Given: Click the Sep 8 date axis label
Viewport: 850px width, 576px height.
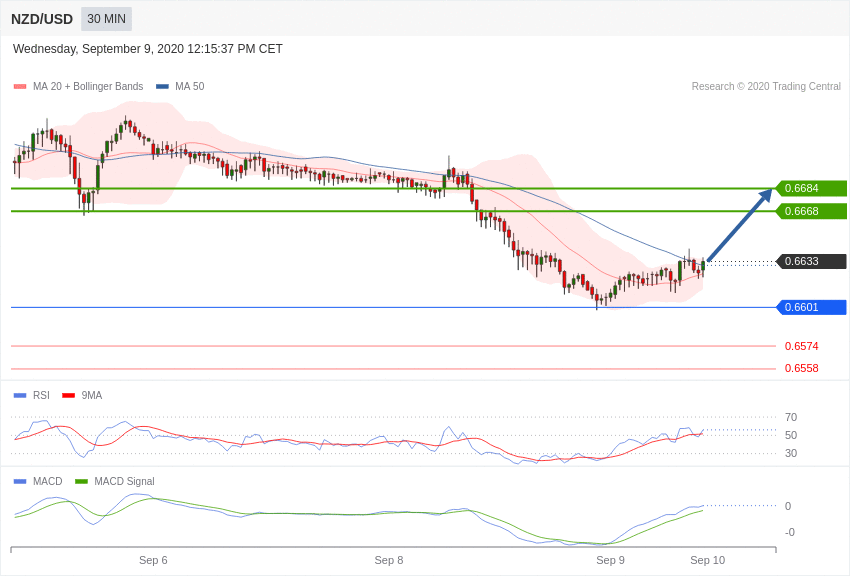Looking at the screenshot, I should (x=389, y=560).
